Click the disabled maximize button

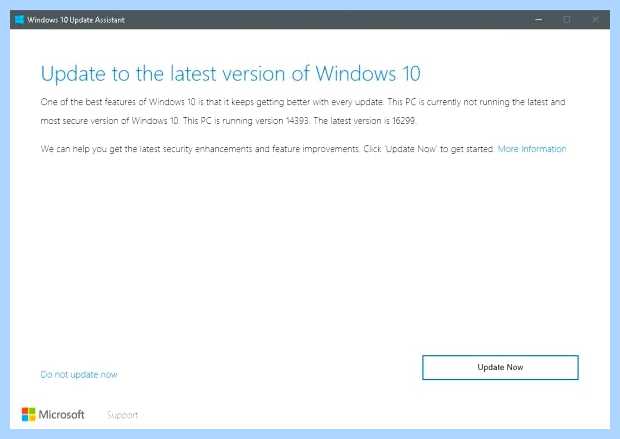pos(567,19)
